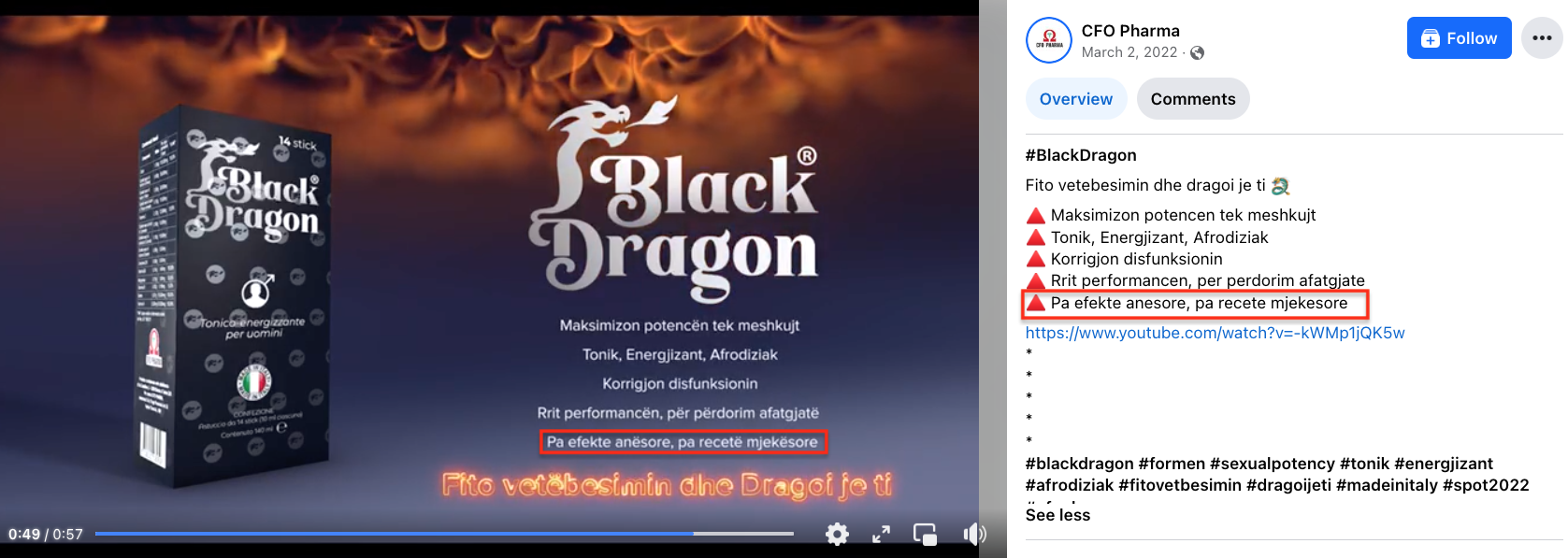Click the #spot2022 hashtag
This screenshot has height=558, width=1568.
pyautogui.click(x=1486, y=485)
